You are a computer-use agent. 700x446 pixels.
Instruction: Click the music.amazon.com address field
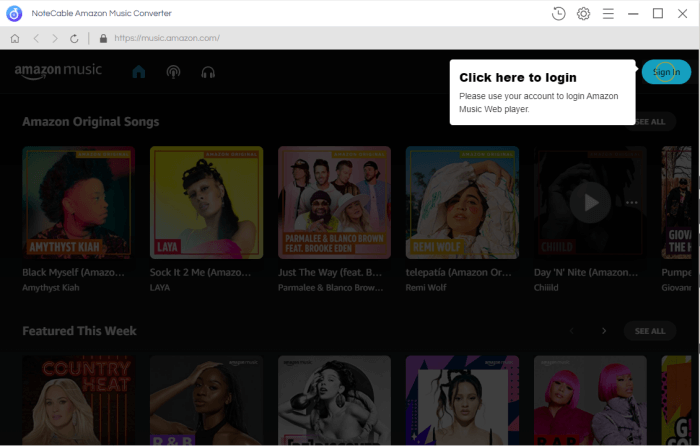pos(167,38)
